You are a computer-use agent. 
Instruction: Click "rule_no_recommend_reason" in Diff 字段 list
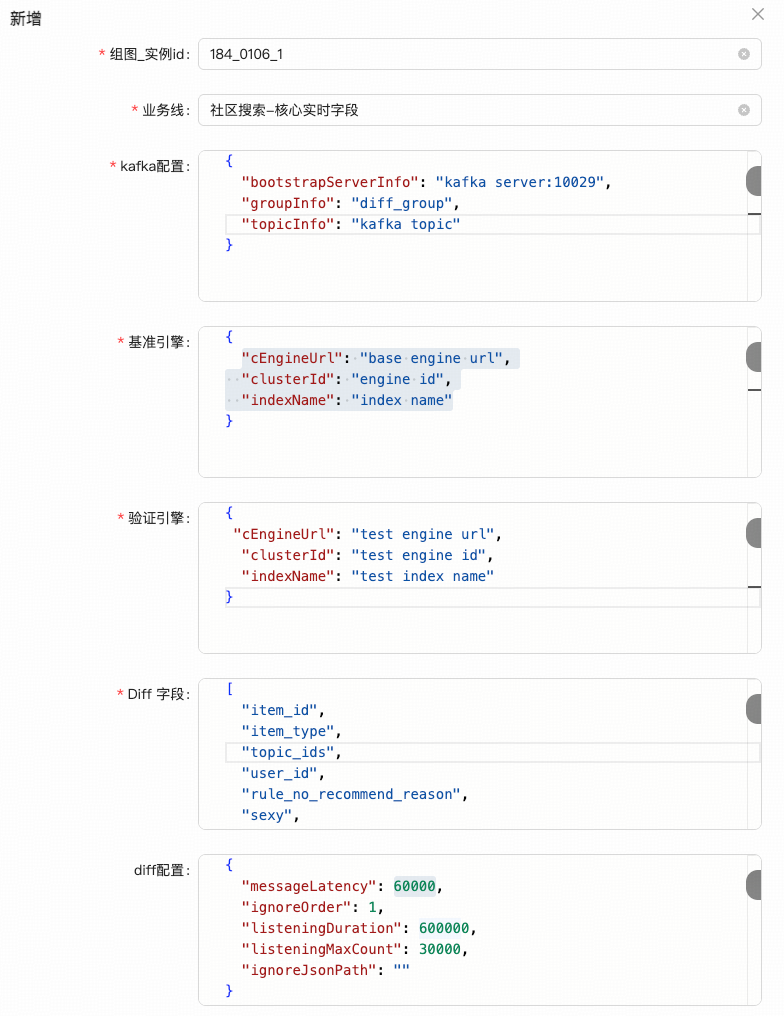pyautogui.click(x=351, y=794)
